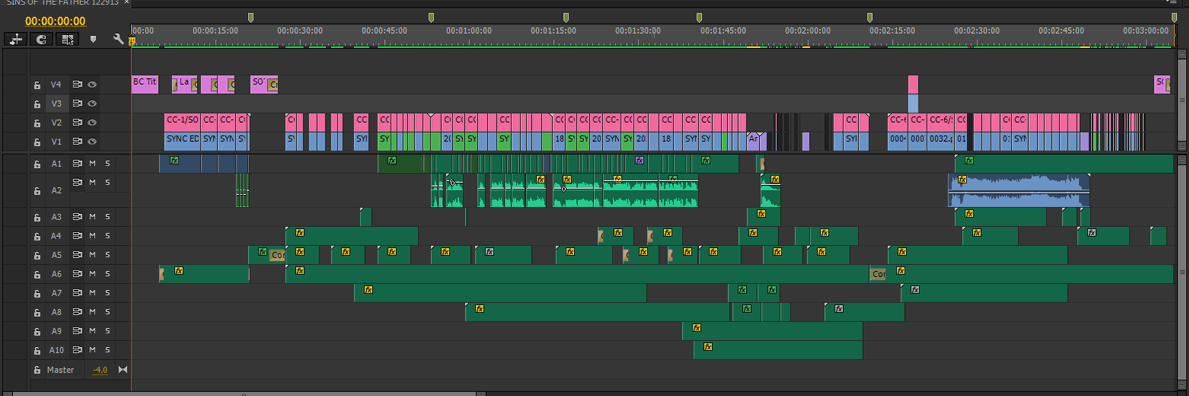The width and height of the screenshot is (1189, 396).
Task: Toggle lock on track V4
Action: [36, 84]
